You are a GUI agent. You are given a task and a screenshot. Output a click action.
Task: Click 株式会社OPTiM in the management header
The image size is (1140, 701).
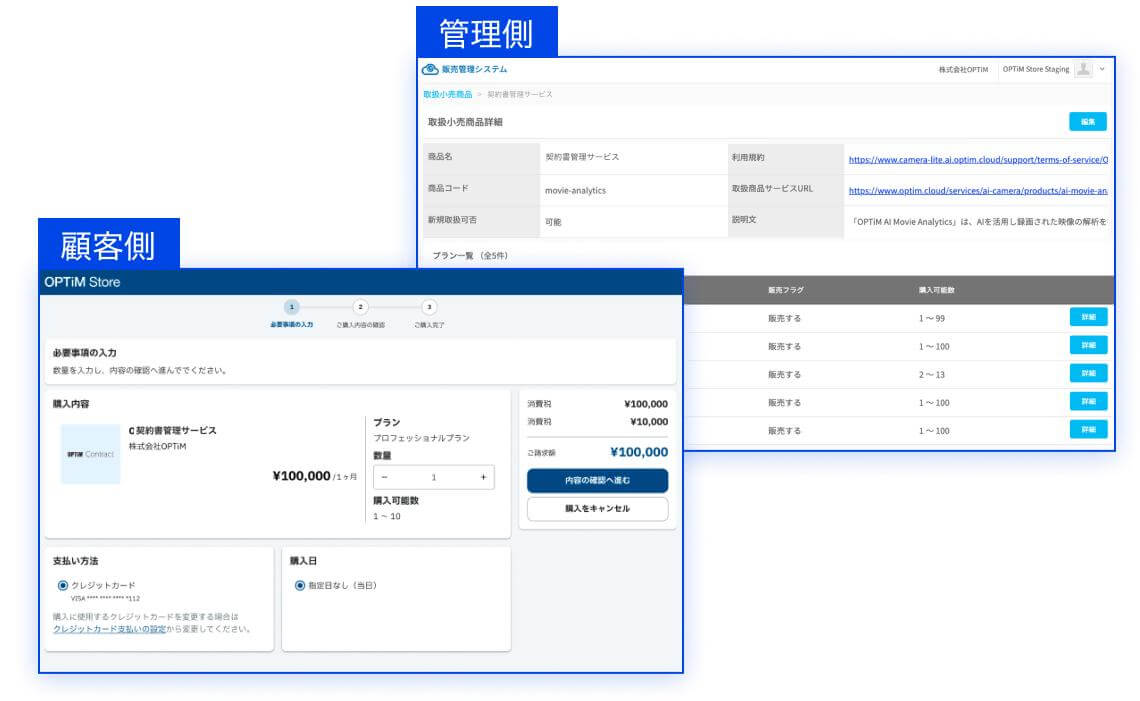coord(963,70)
